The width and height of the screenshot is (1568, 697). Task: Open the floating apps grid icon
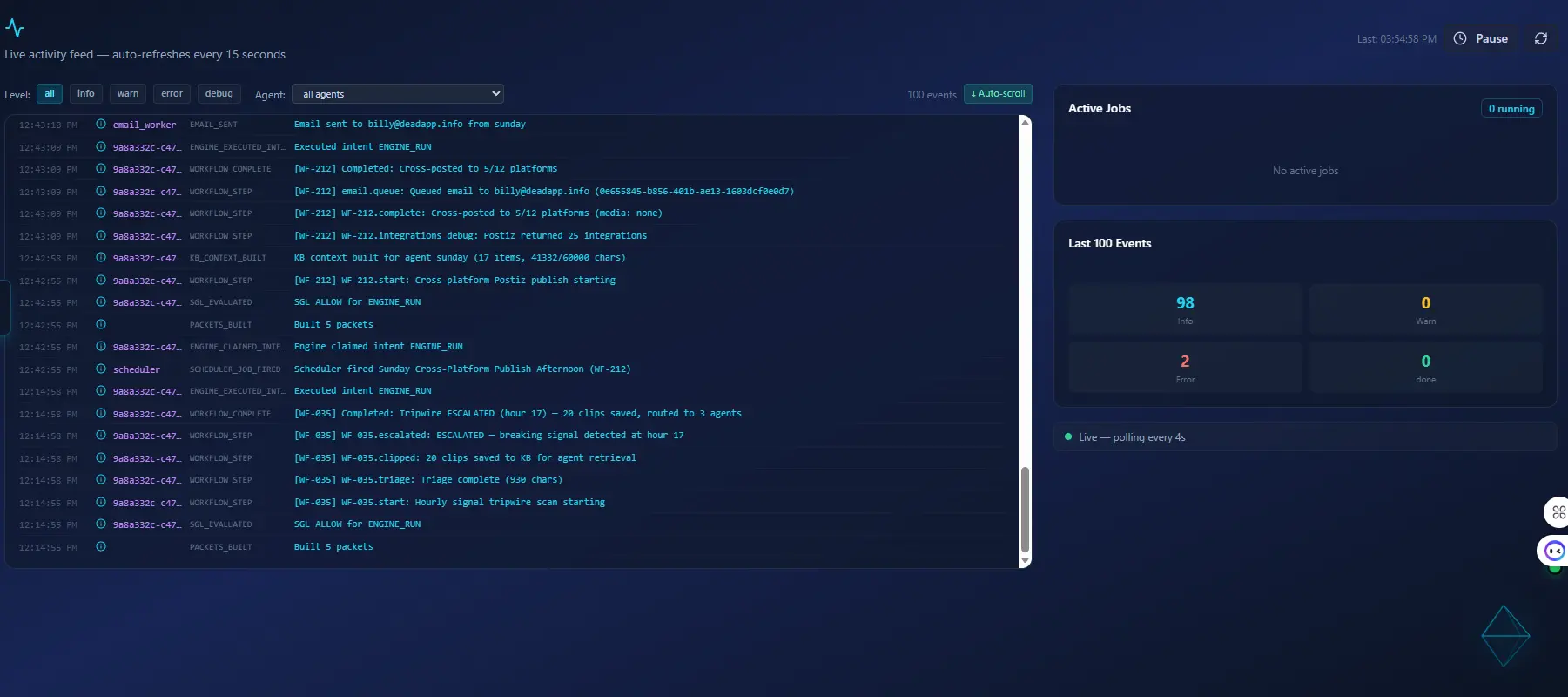pyautogui.click(x=1558, y=512)
